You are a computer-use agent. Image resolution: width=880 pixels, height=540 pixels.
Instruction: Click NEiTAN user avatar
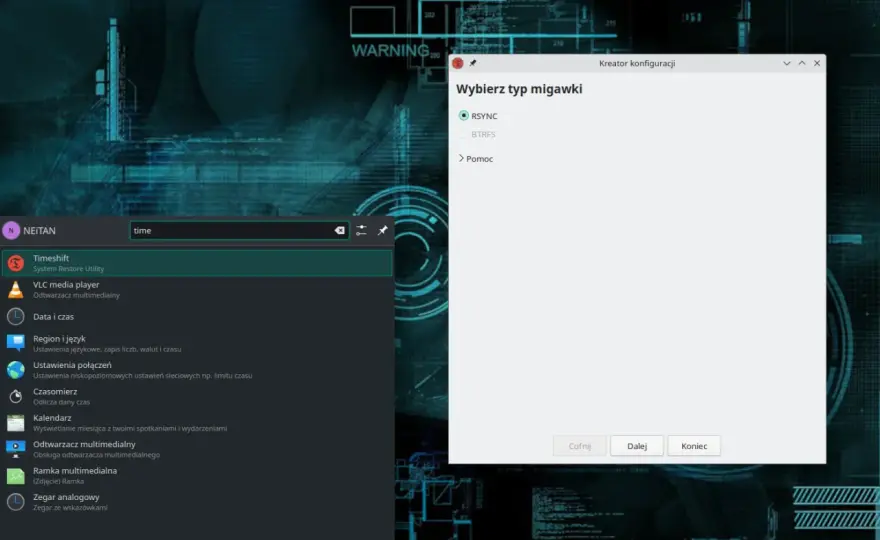coord(11,230)
